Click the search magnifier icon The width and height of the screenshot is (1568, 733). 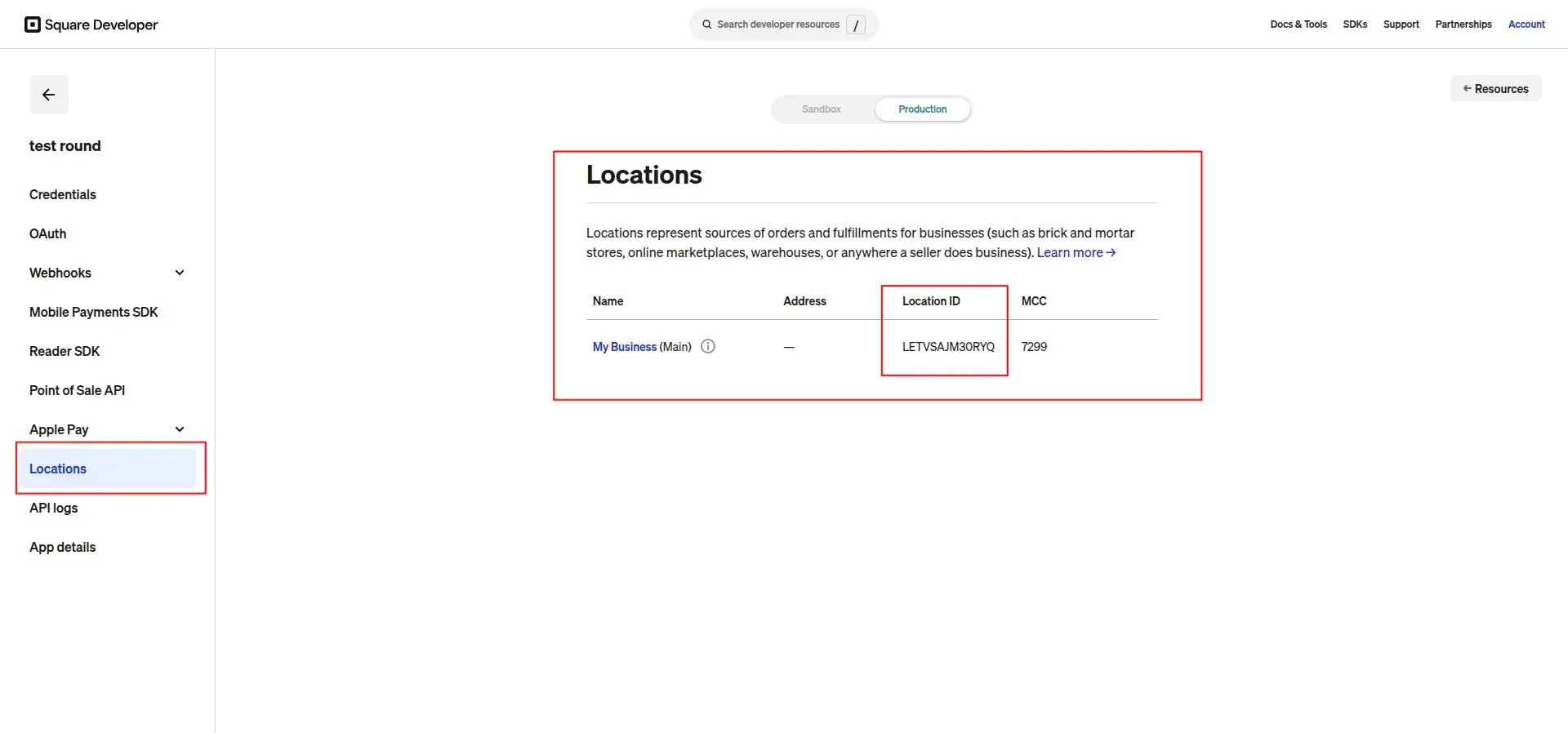click(707, 24)
